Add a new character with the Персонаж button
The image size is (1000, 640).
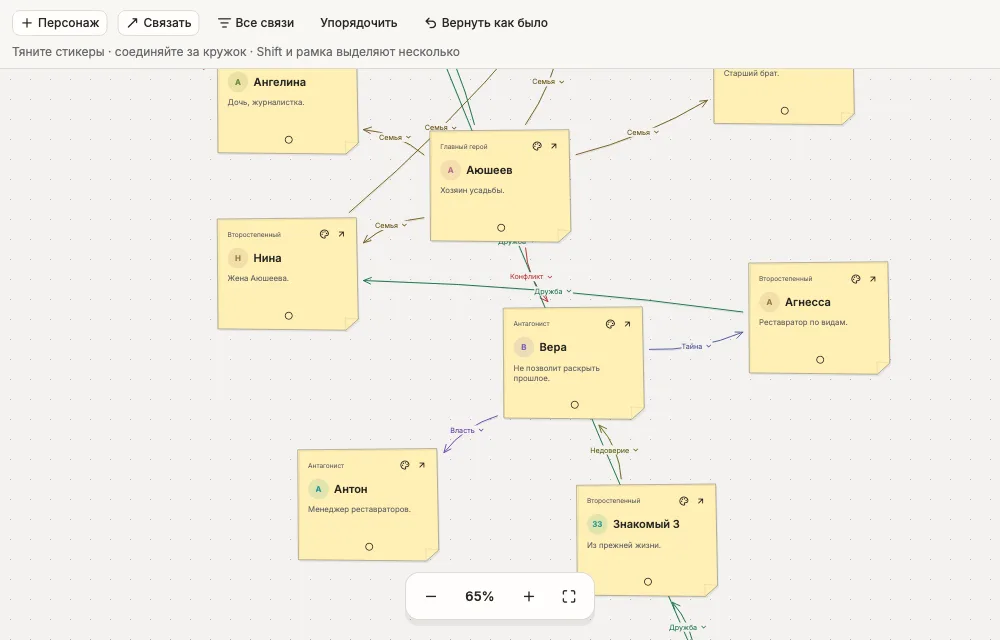pos(60,23)
